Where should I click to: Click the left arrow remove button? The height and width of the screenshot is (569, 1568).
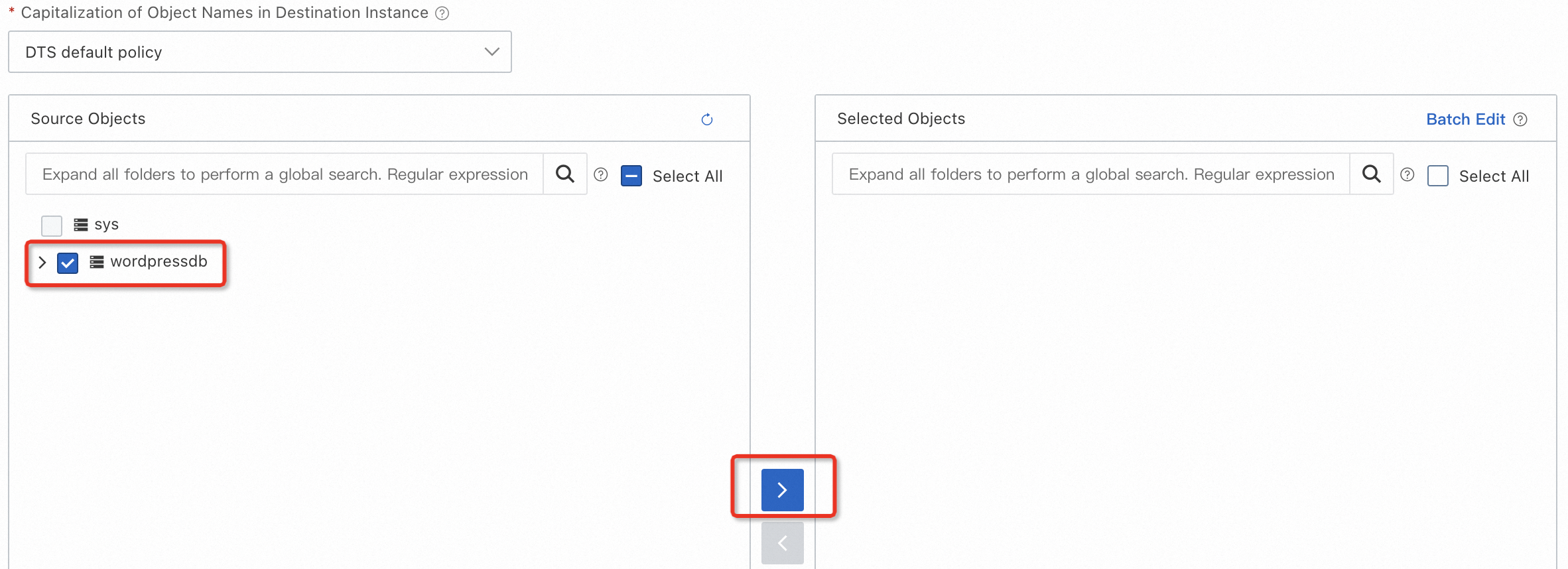pos(782,543)
